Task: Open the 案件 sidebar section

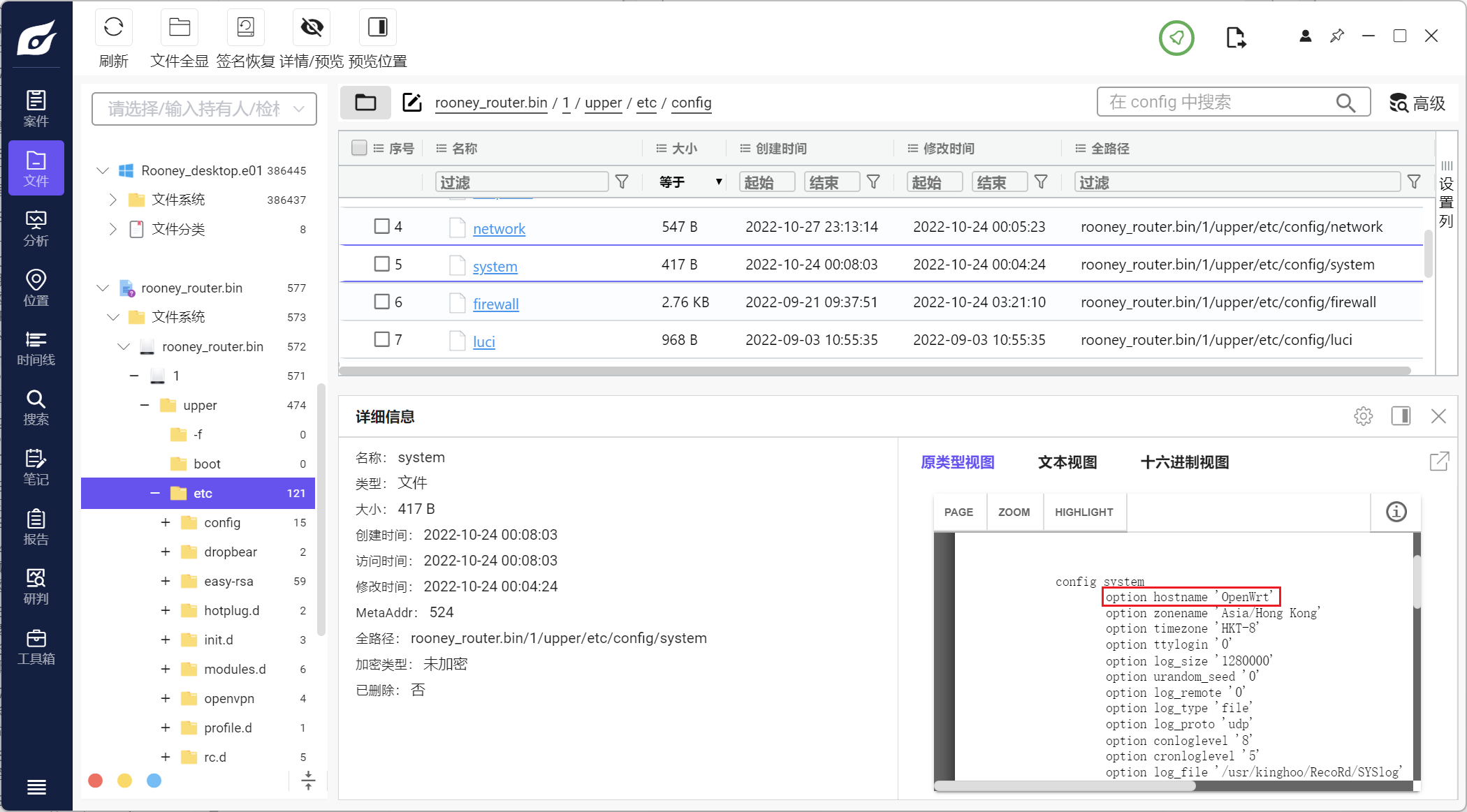Action: (x=36, y=108)
